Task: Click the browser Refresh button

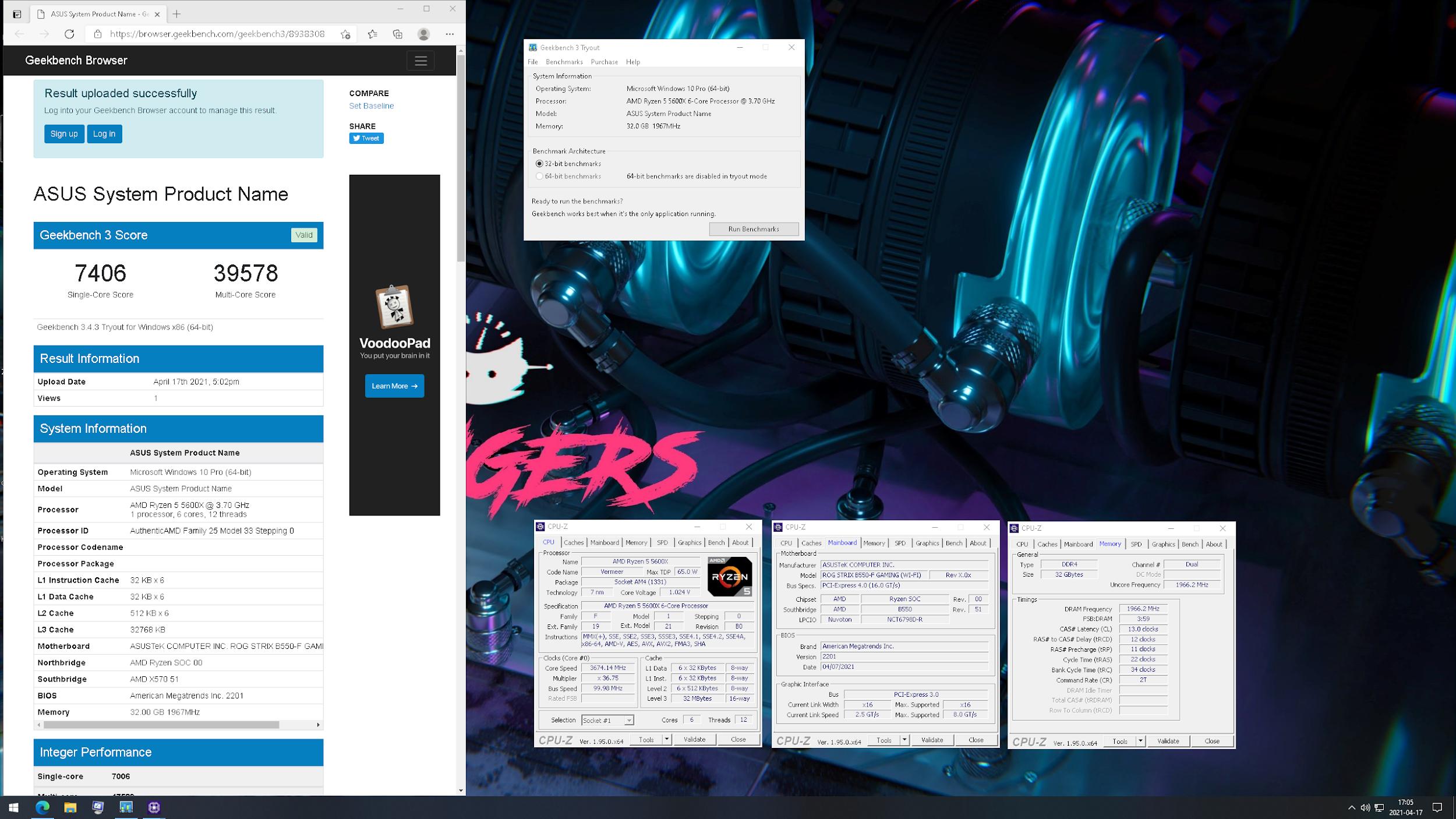Action: (x=69, y=34)
